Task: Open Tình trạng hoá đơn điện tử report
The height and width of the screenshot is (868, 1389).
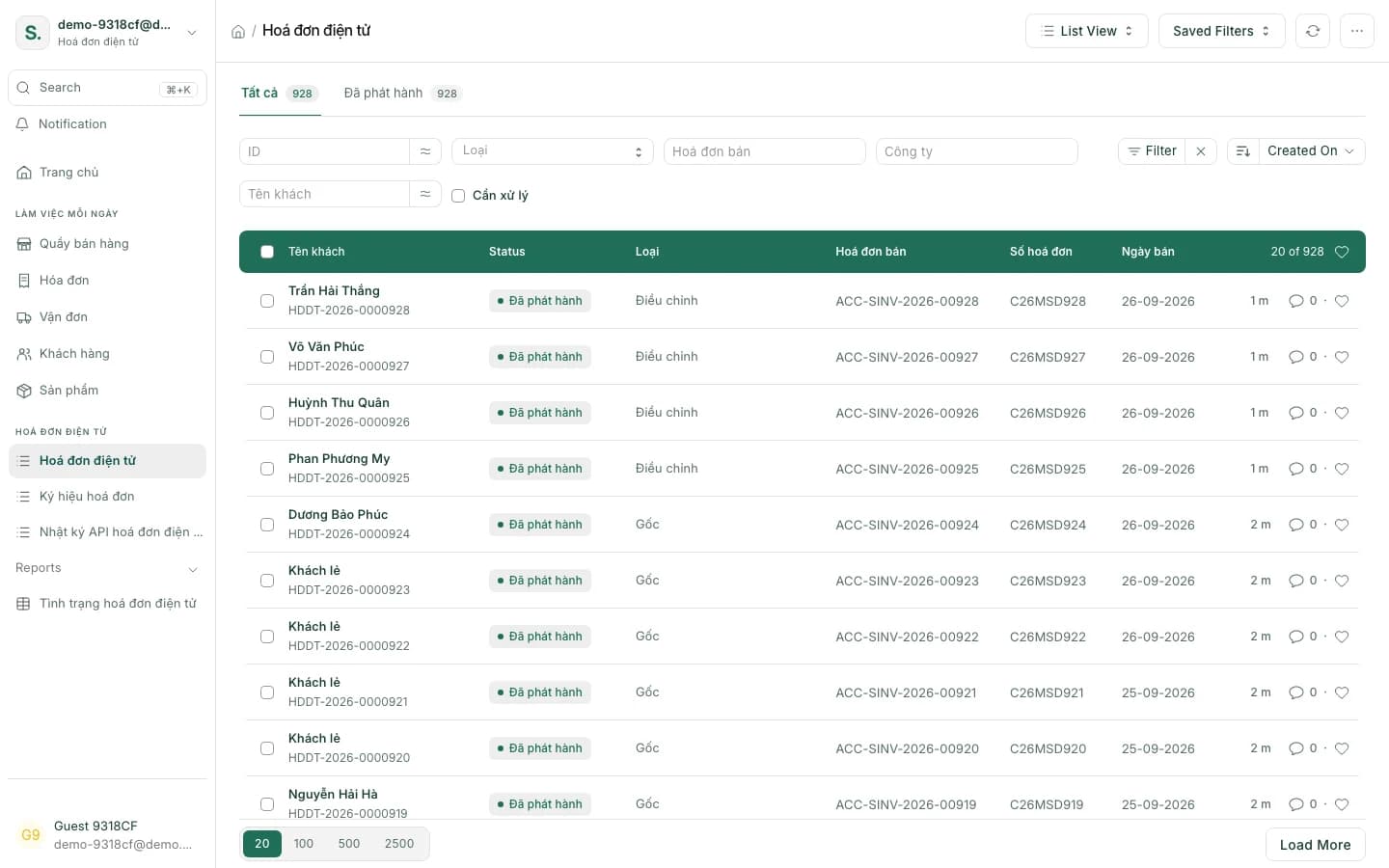Action: pyautogui.click(x=107, y=604)
